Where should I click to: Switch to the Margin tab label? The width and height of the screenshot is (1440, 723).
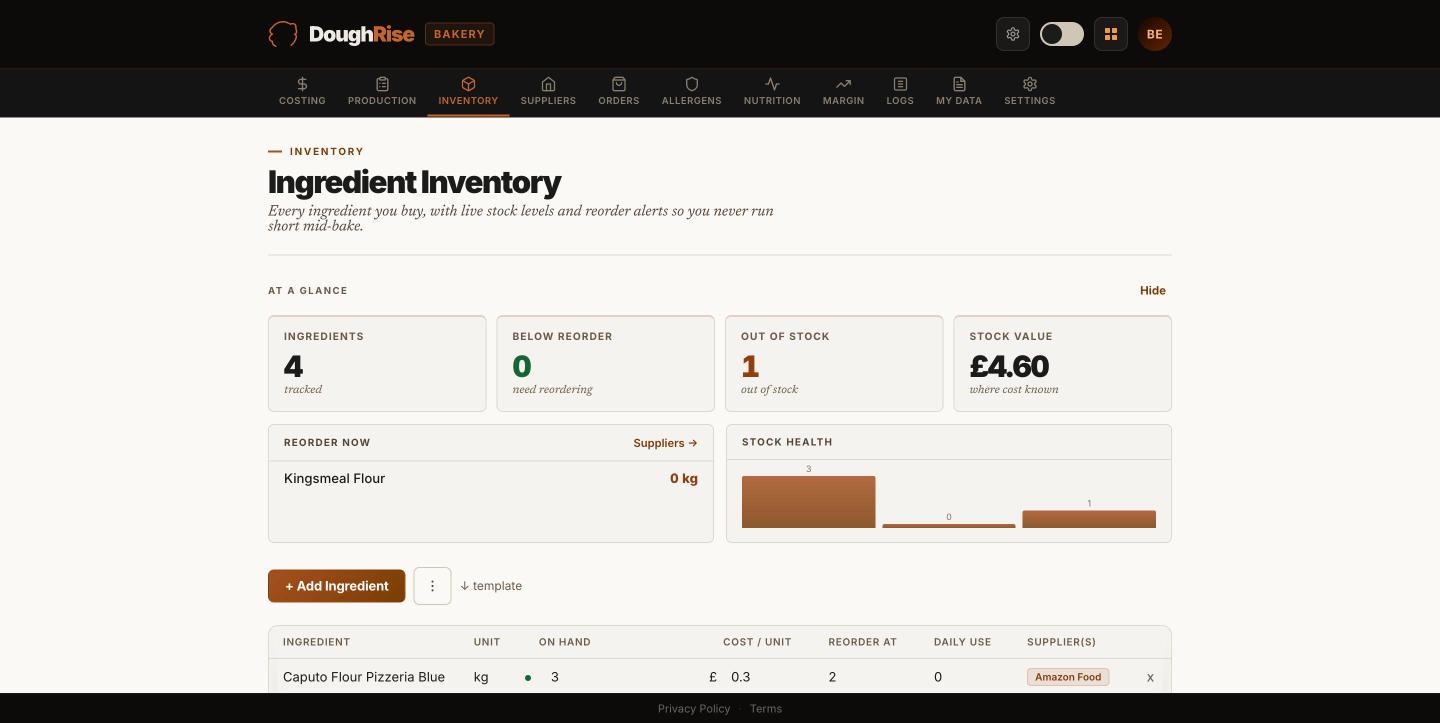(x=843, y=101)
